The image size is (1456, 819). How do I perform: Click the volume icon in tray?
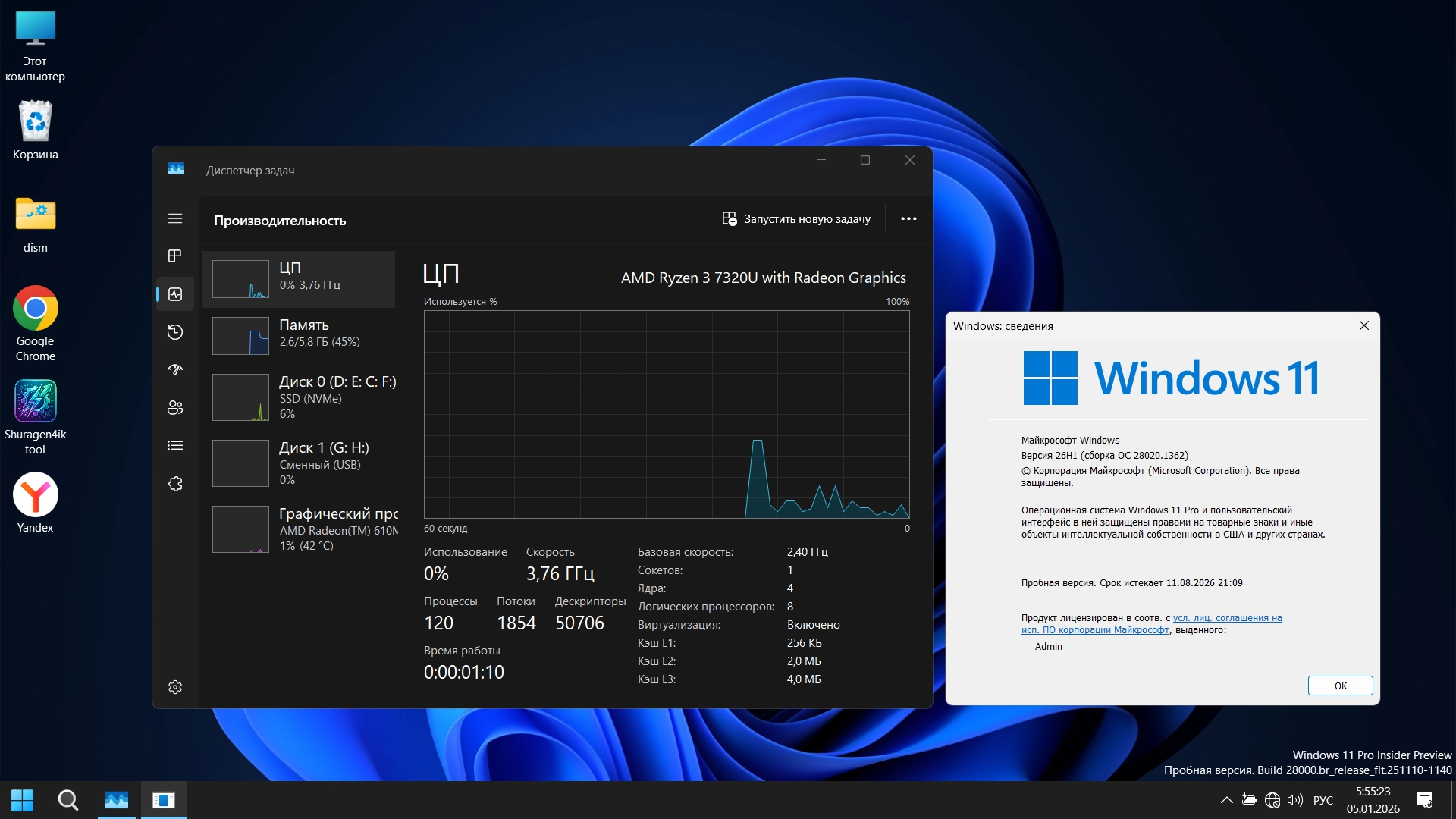coord(1295,800)
